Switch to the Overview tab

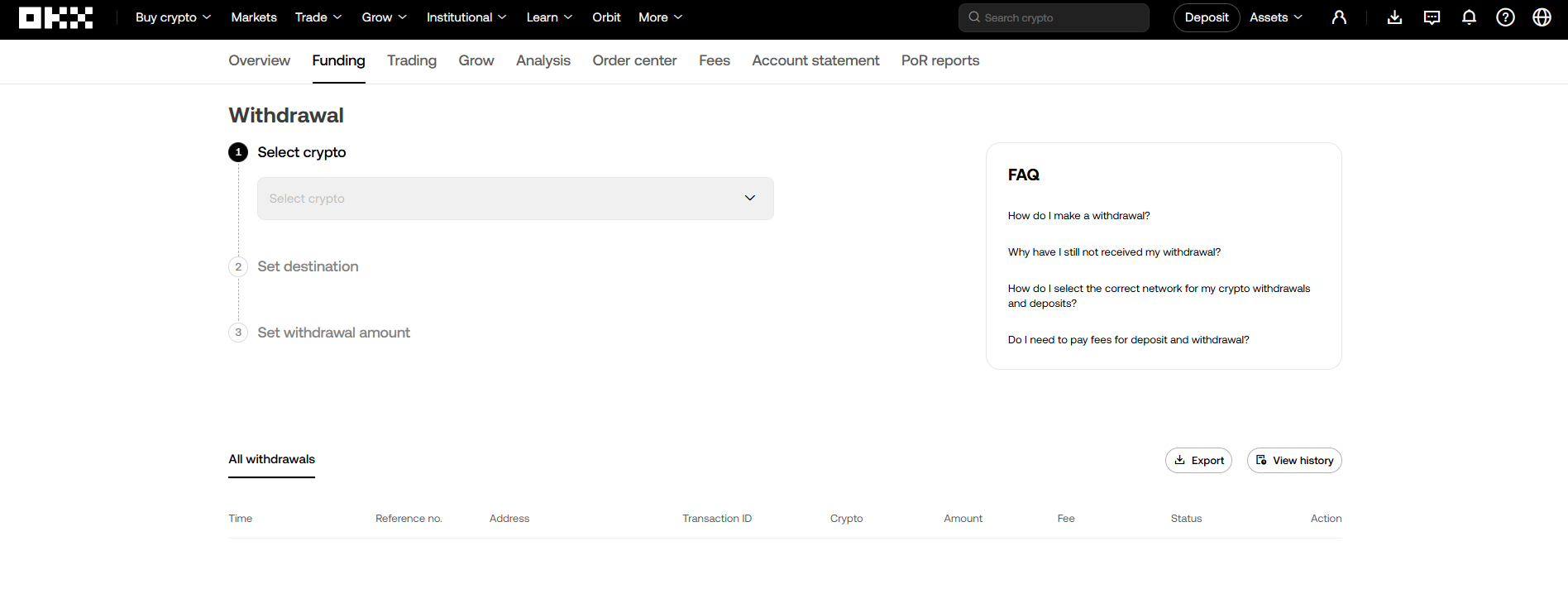pyautogui.click(x=259, y=60)
